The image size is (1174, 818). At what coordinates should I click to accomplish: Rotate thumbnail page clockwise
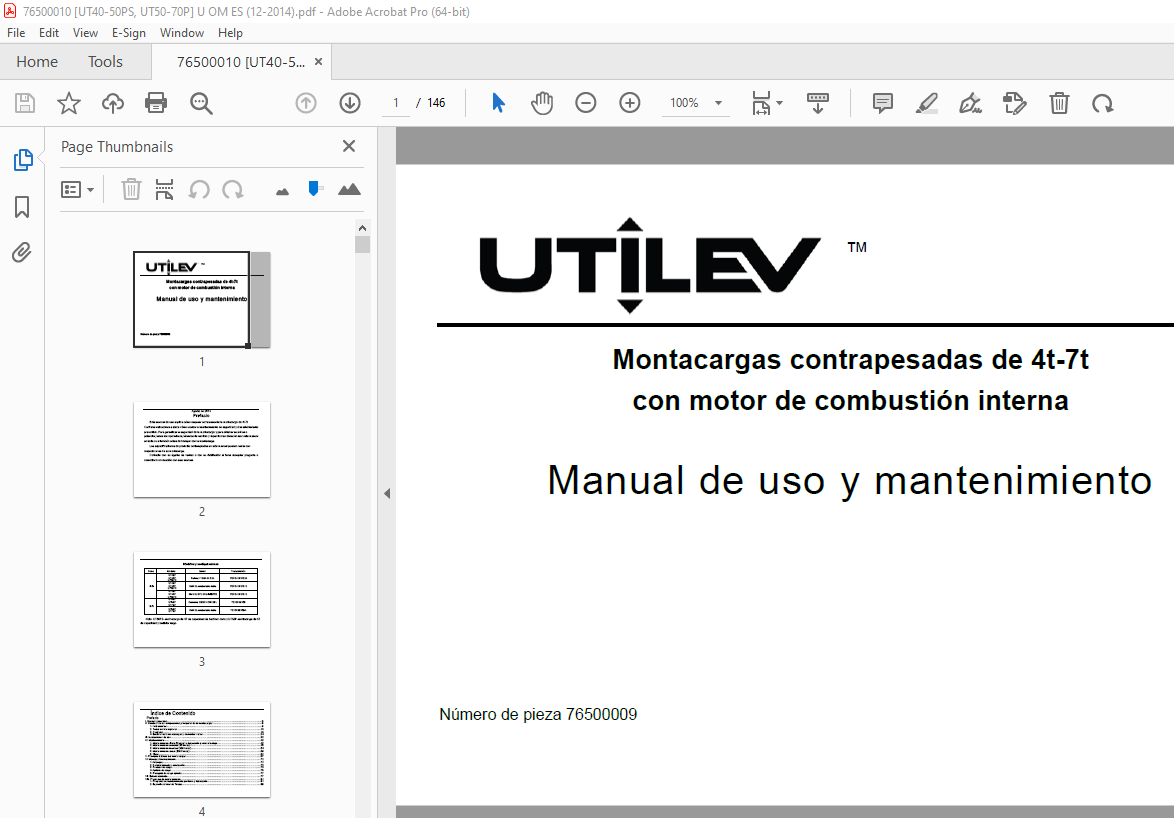tap(233, 189)
